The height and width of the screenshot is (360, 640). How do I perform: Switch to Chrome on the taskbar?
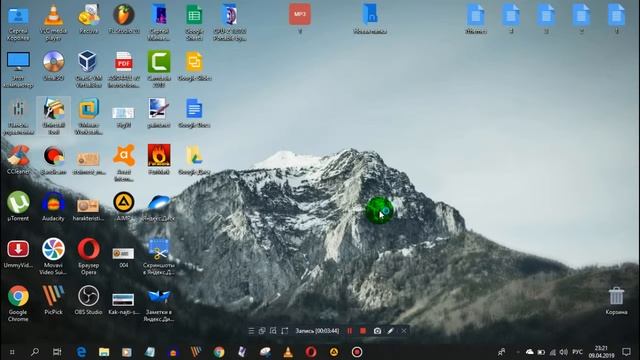point(219,352)
